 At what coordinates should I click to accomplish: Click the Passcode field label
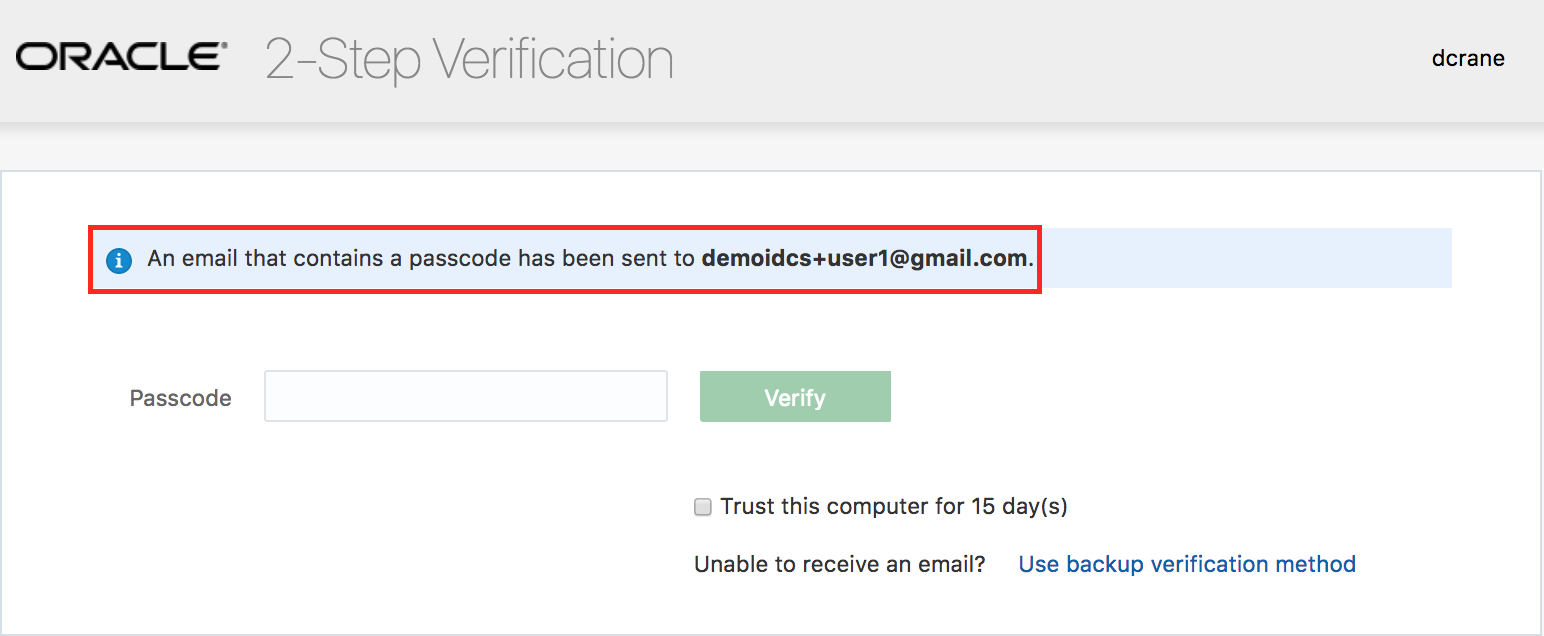tap(181, 398)
